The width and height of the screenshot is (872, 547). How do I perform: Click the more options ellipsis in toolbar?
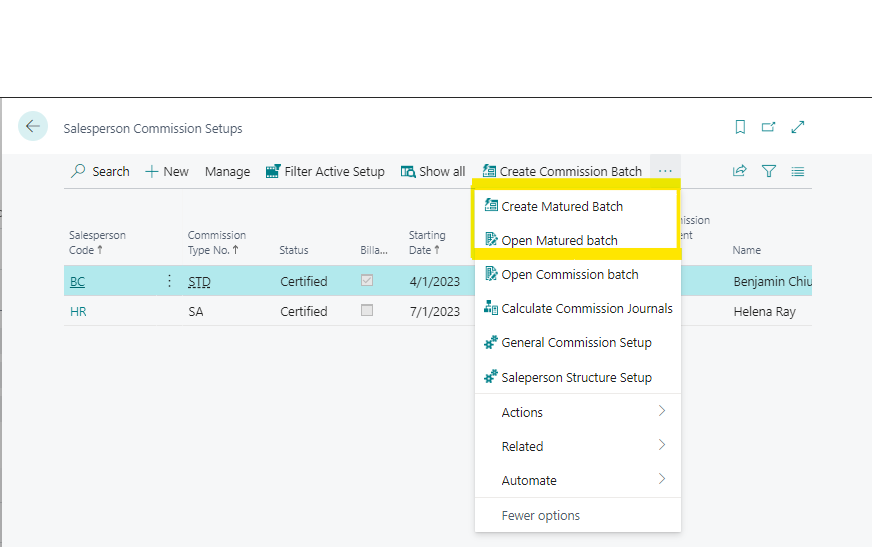[665, 171]
